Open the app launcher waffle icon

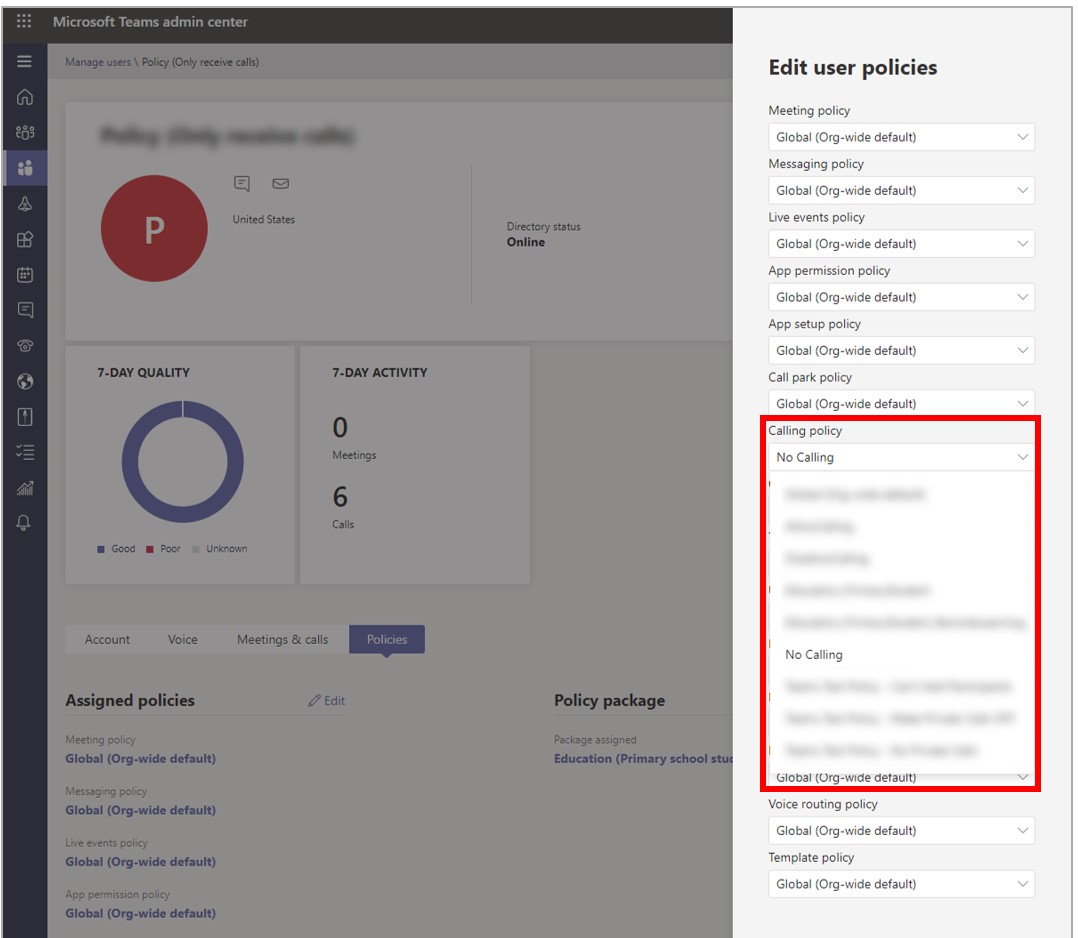24,21
